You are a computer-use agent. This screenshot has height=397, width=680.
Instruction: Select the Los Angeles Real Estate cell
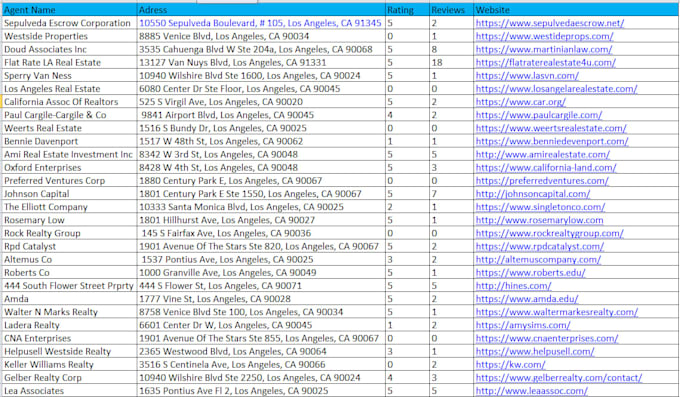(69, 89)
